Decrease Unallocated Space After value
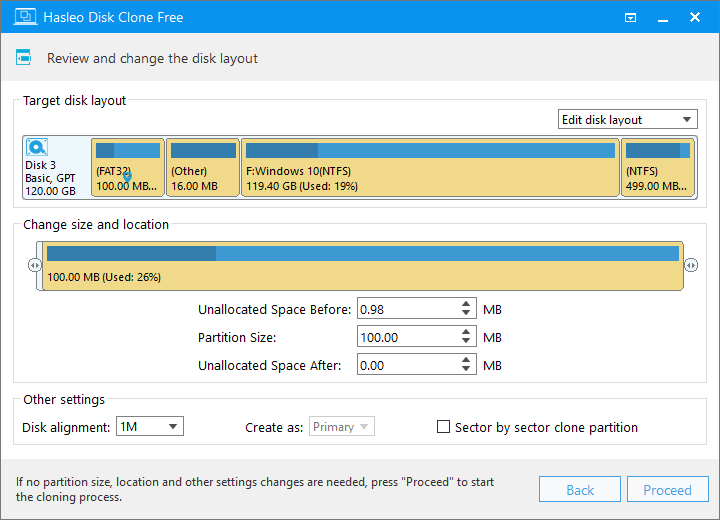The width and height of the screenshot is (720, 520). [x=466, y=368]
